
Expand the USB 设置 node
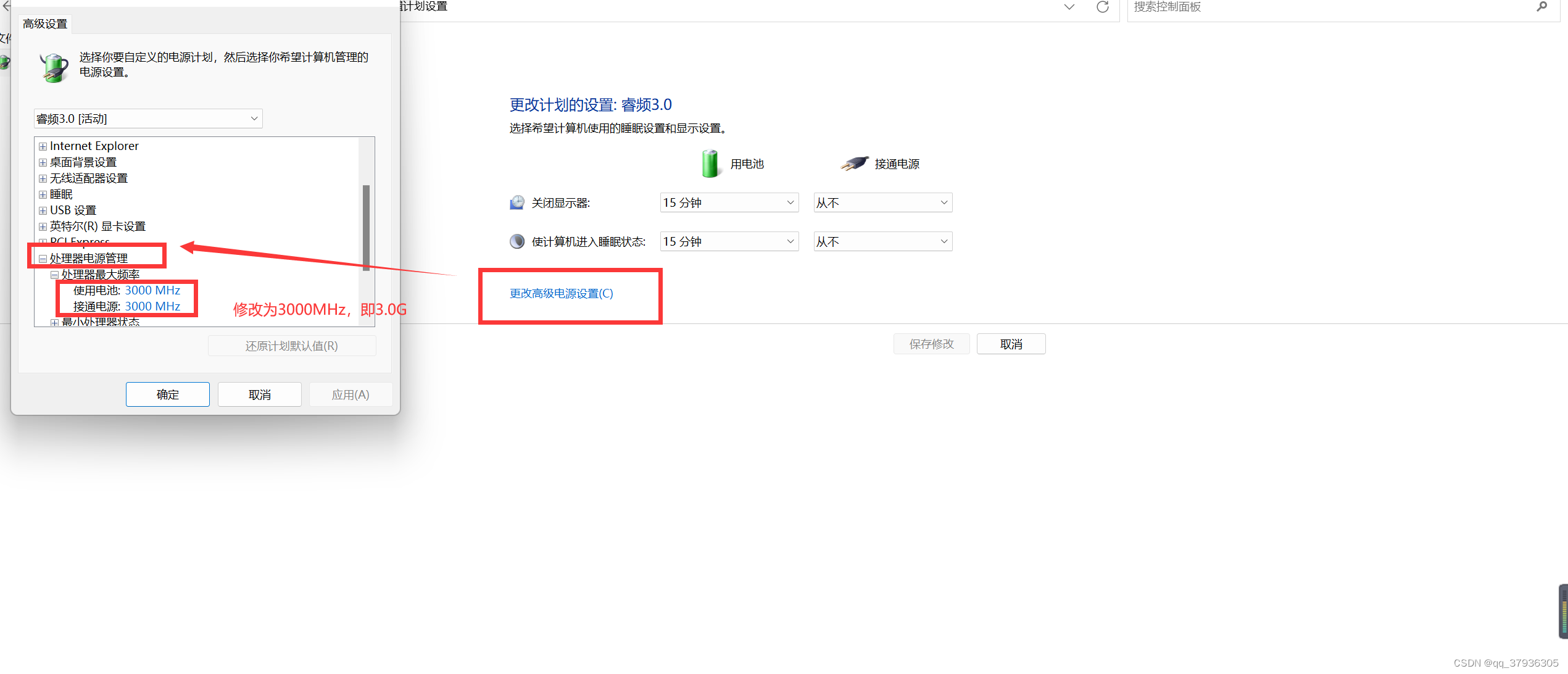click(43, 210)
